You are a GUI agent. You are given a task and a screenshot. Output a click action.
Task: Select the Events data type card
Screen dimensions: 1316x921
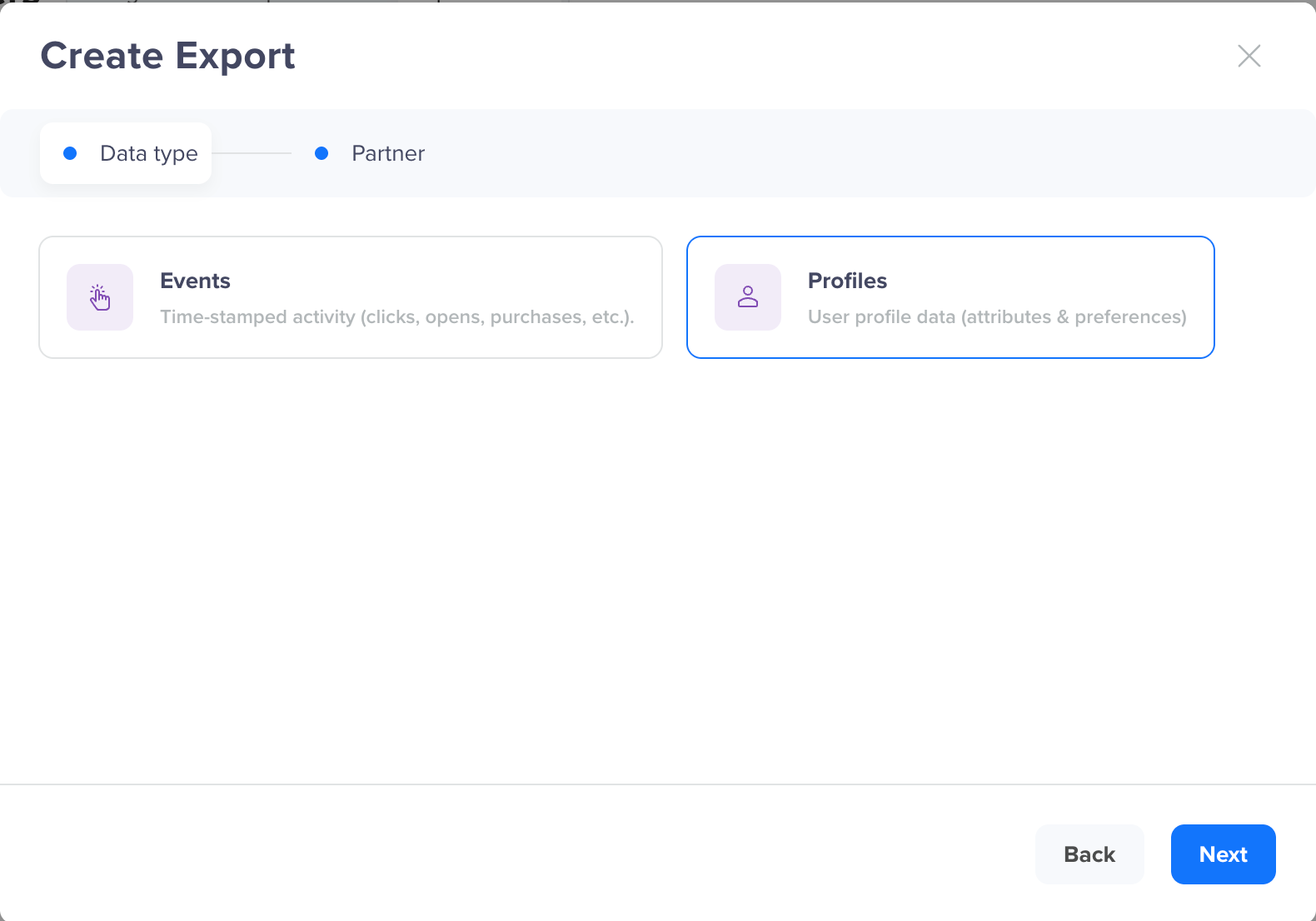coord(351,297)
